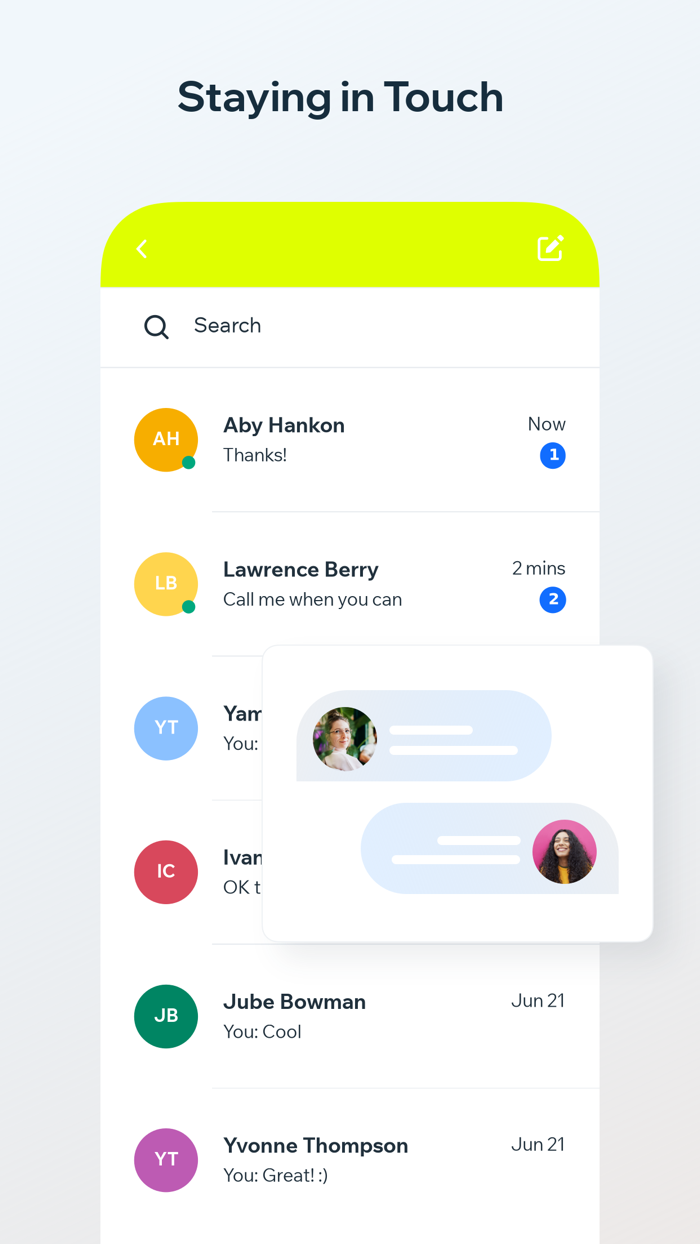Select the yellow LB avatar
Screen dimensions: 700x1244
[166, 583]
